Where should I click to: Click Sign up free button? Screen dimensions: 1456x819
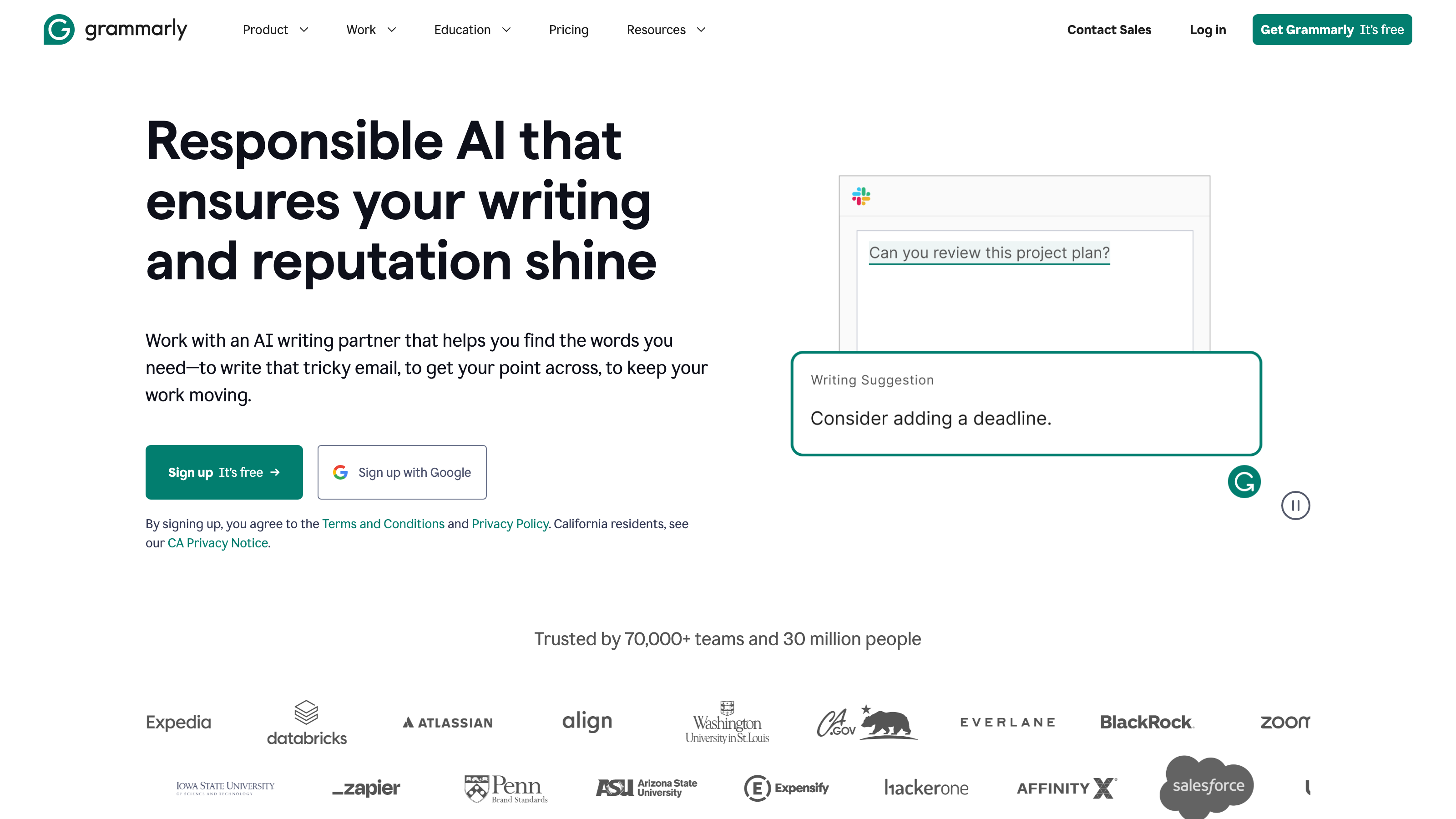(x=224, y=472)
